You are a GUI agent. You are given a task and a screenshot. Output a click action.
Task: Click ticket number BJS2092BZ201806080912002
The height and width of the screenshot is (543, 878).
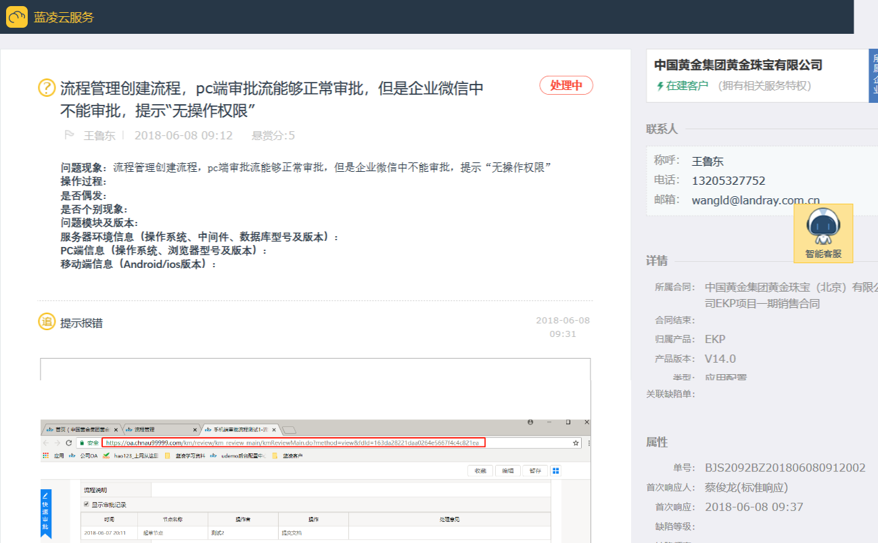(x=784, y=468)
